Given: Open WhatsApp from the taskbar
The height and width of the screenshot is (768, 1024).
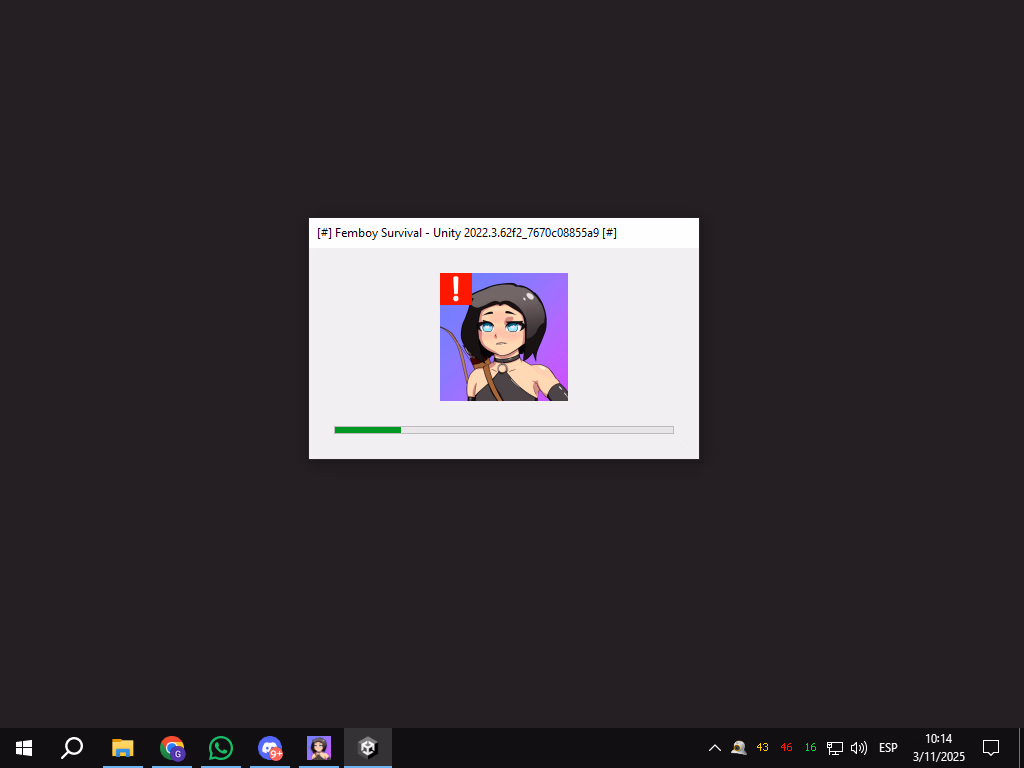Looking at the screenshot, I should click(221, 747).
